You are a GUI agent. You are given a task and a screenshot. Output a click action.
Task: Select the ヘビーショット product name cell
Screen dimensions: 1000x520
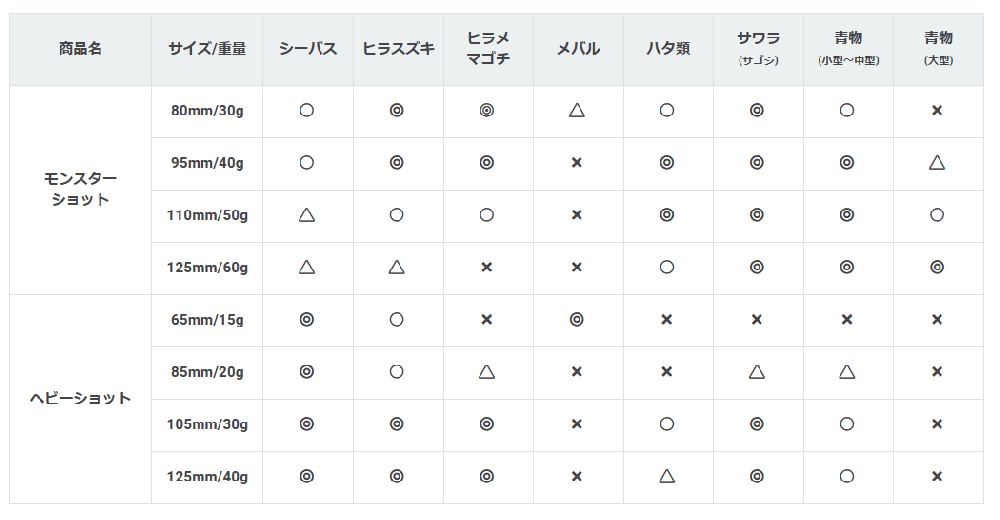80,398
